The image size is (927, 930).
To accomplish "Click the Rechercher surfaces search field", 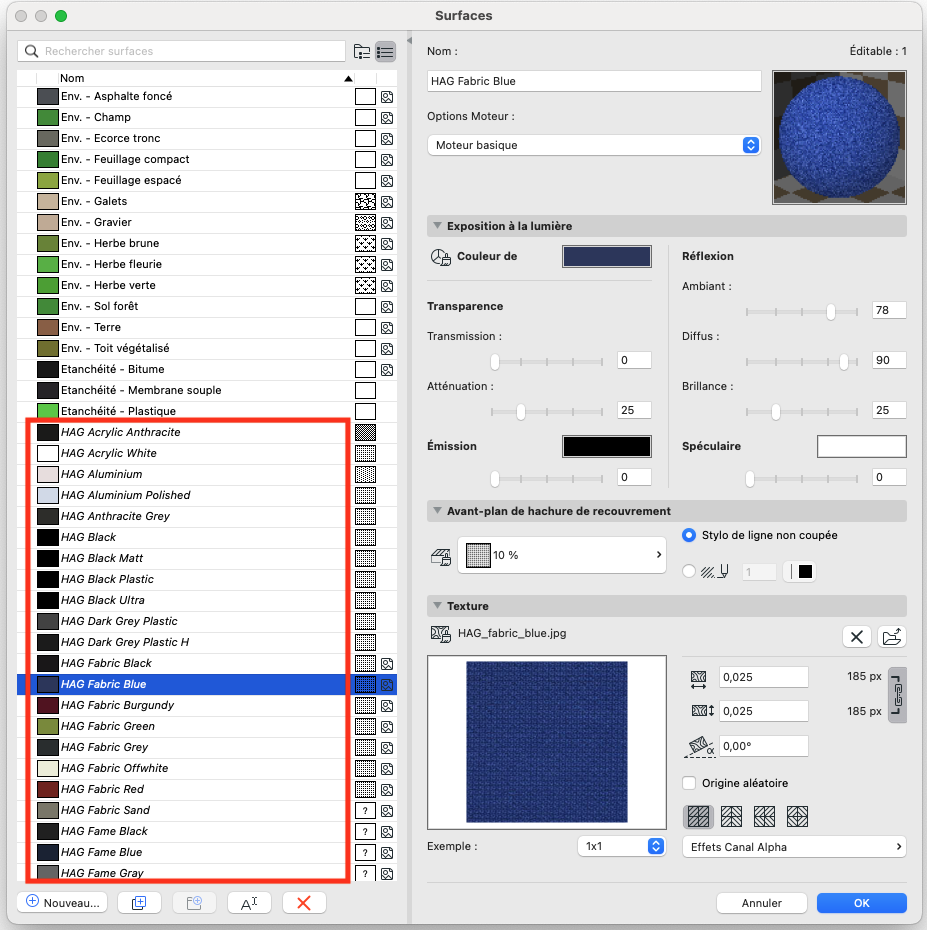I will click(x=181, y=52).
